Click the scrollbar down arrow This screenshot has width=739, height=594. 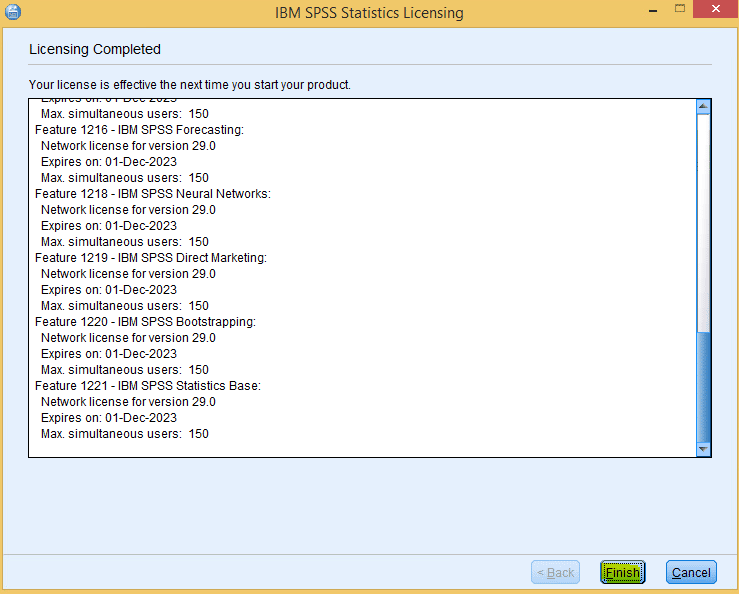click(x=703, y=449)
